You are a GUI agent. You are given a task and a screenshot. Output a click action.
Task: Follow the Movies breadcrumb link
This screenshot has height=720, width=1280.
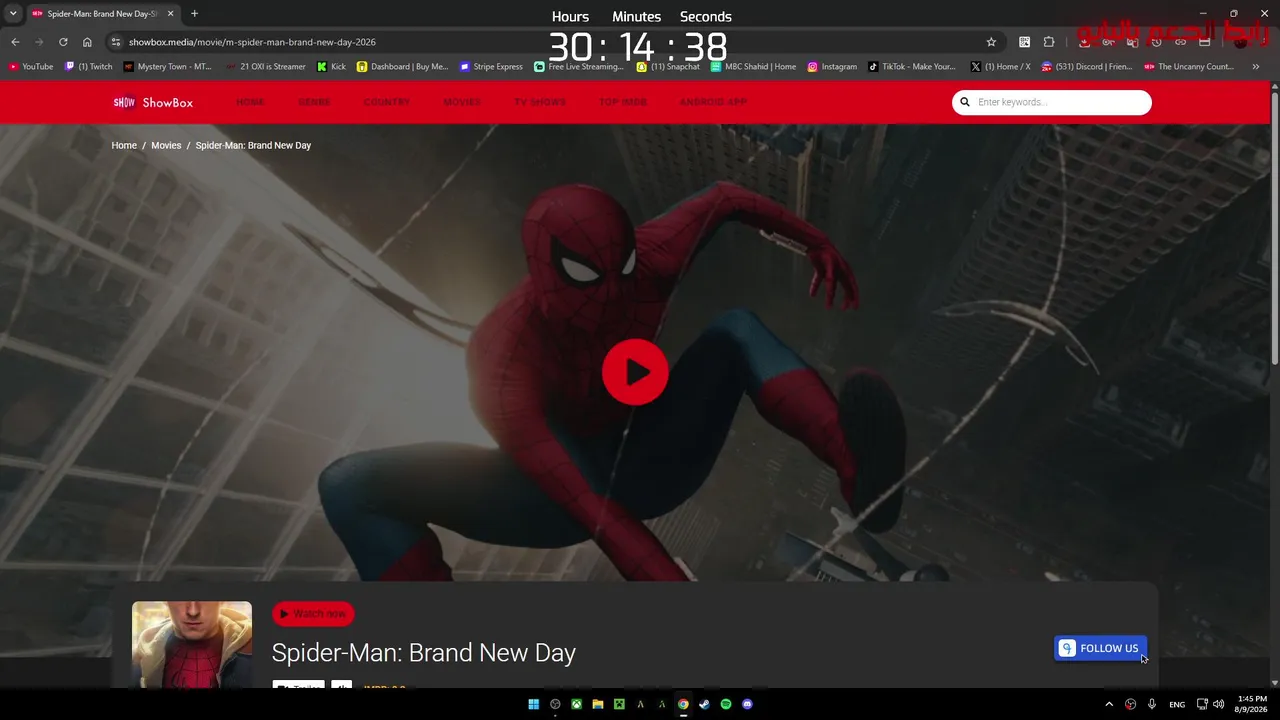(x=166, y=145)
